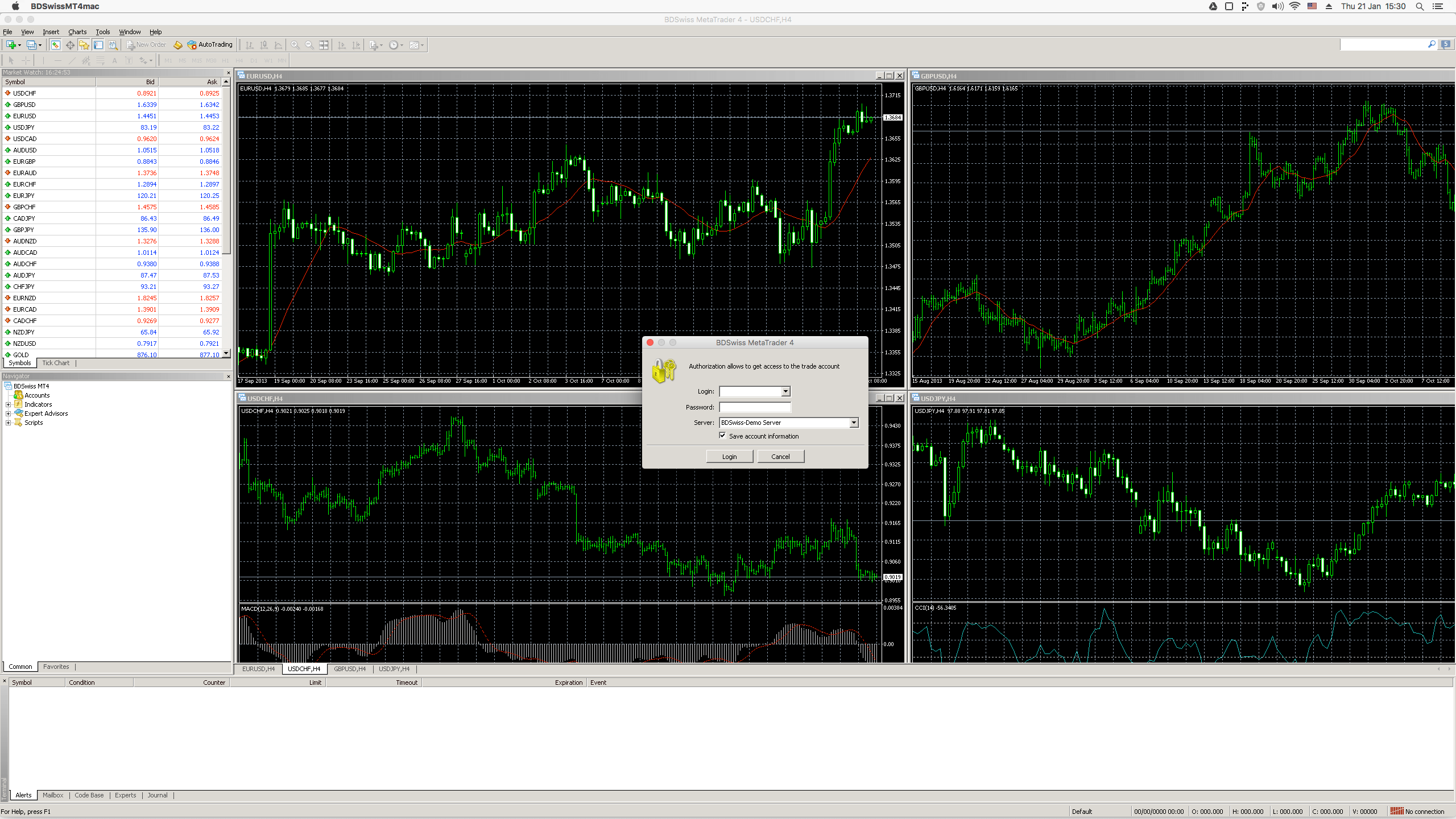Expand the Expert Advisors folder
The image size is (1456, 819).
click(x=8, y=413)
